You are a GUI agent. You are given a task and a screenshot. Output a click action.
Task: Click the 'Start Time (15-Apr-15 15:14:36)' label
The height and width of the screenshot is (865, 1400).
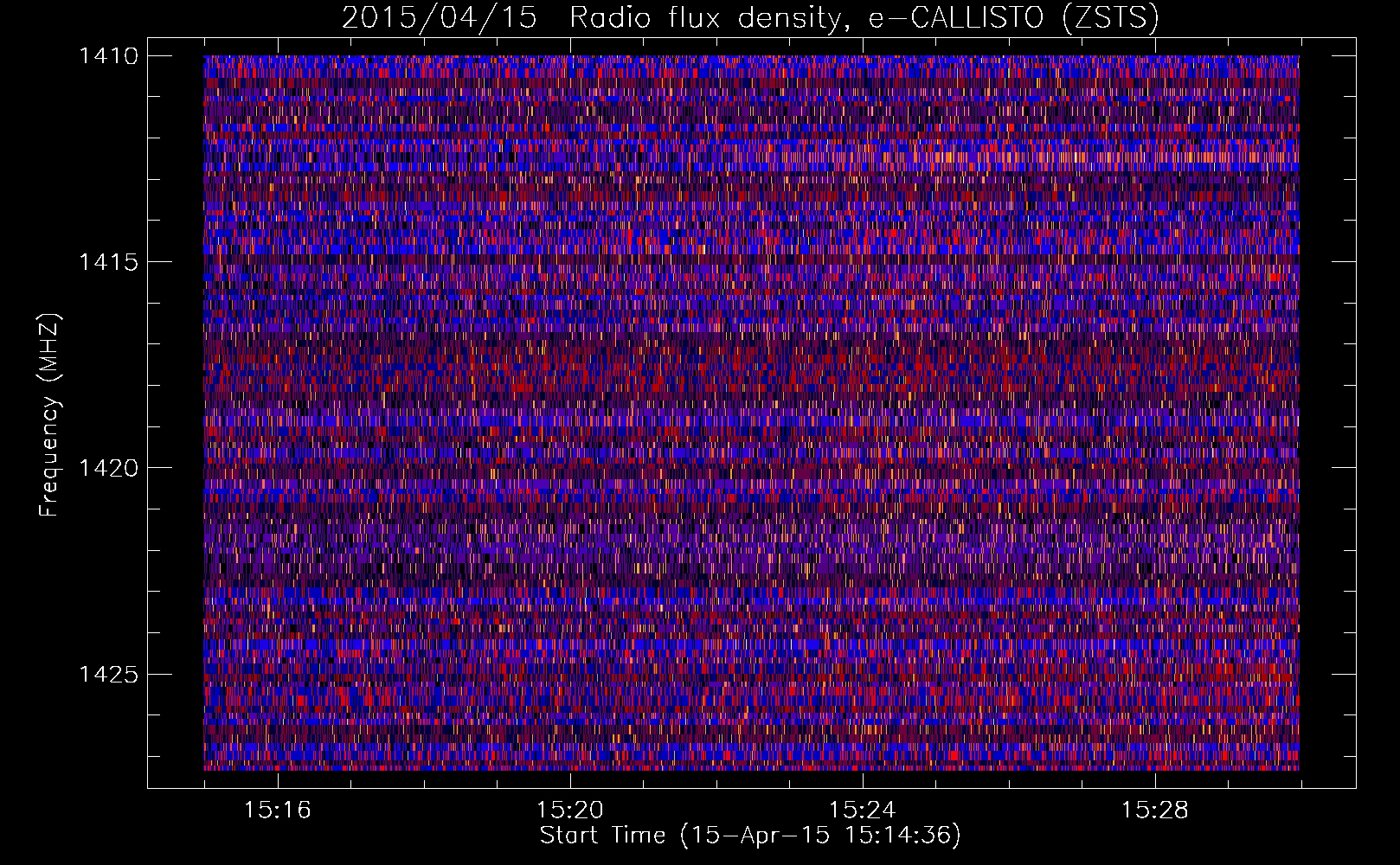point(750,836)
